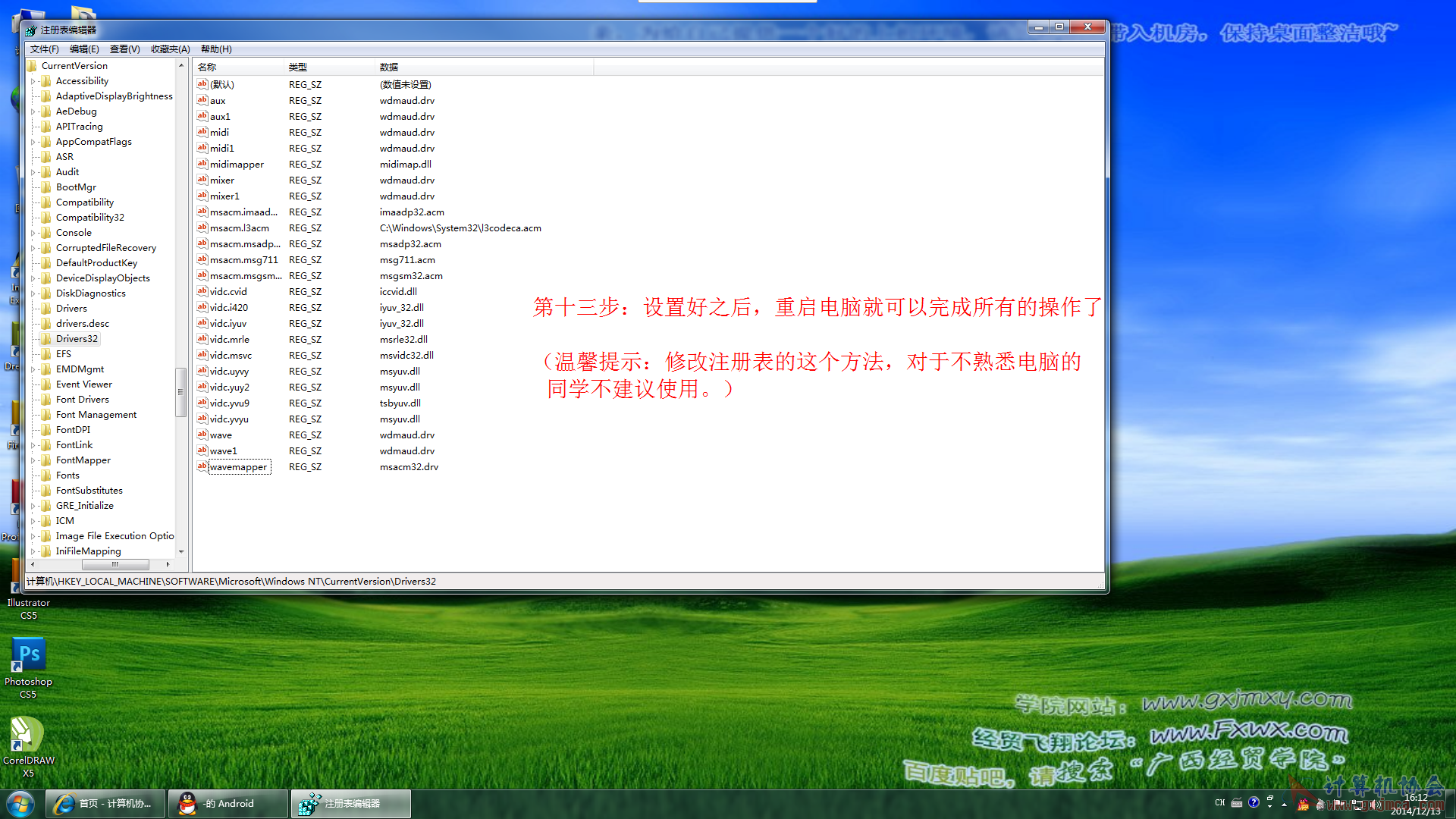The width and height of the screenshot is (1456, 819).
Task: Open the 文件(F) menu
Action: 44,49
